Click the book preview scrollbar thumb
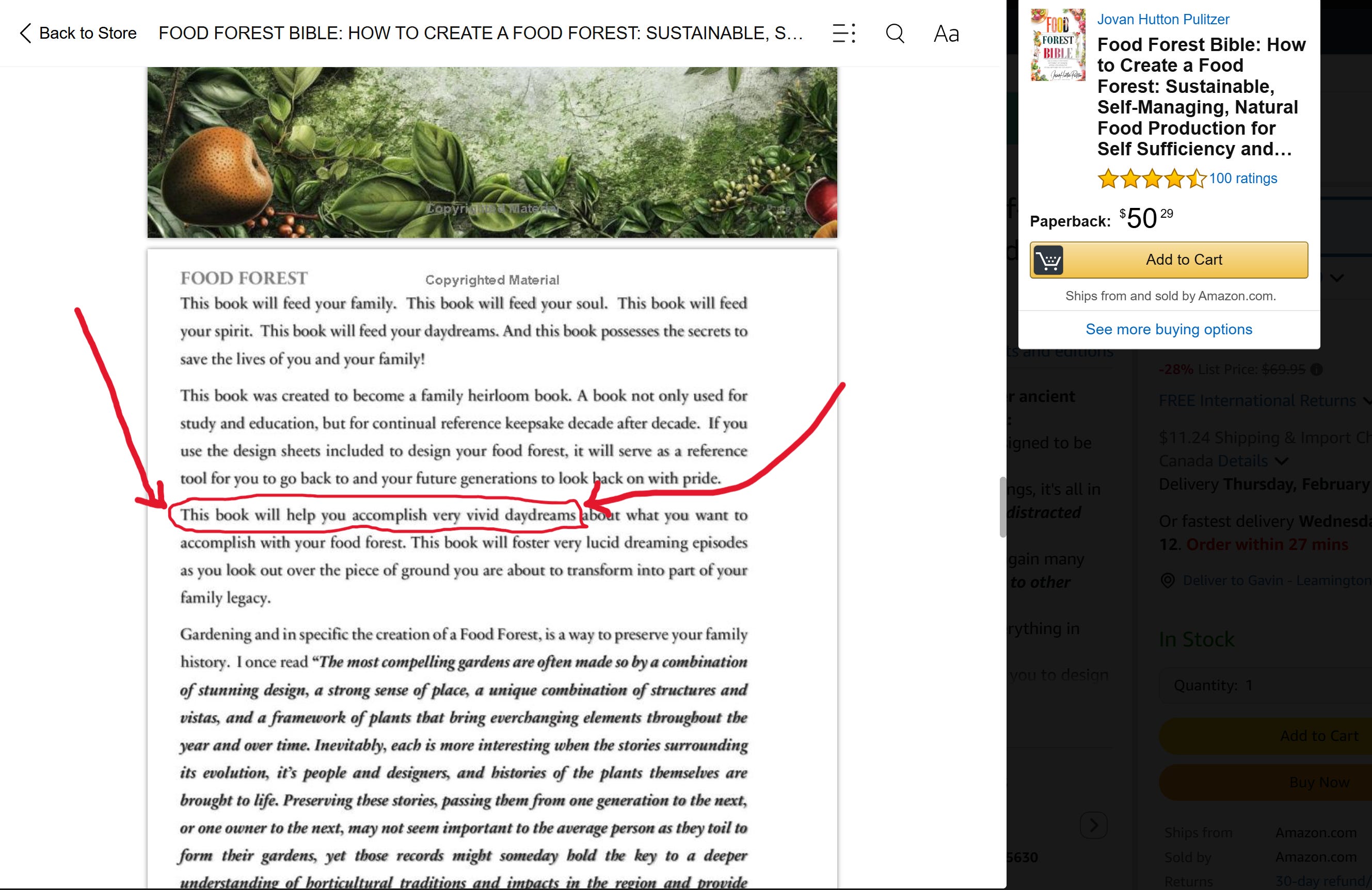This screenshot has height=890, width=1372. 1002,507
